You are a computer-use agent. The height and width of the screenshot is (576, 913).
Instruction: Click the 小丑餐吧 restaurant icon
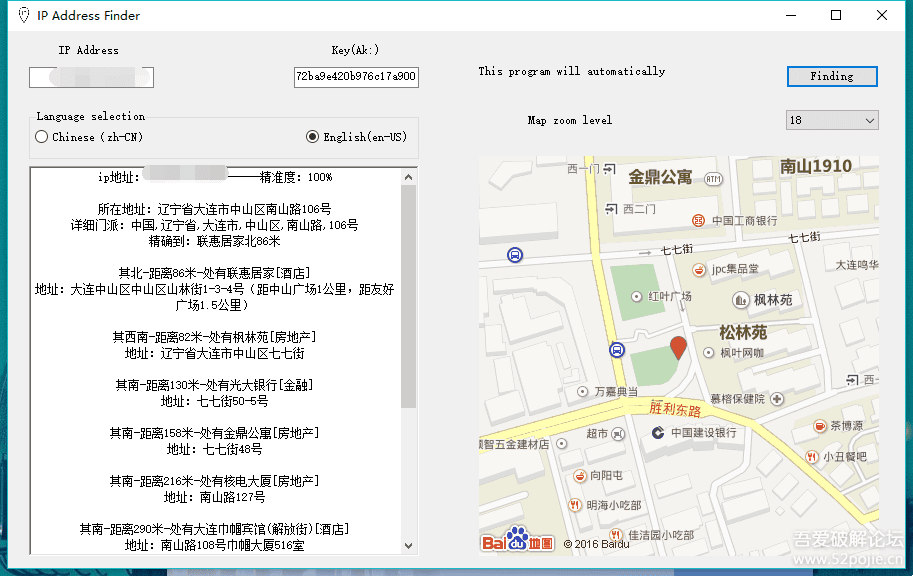(812, 457)
